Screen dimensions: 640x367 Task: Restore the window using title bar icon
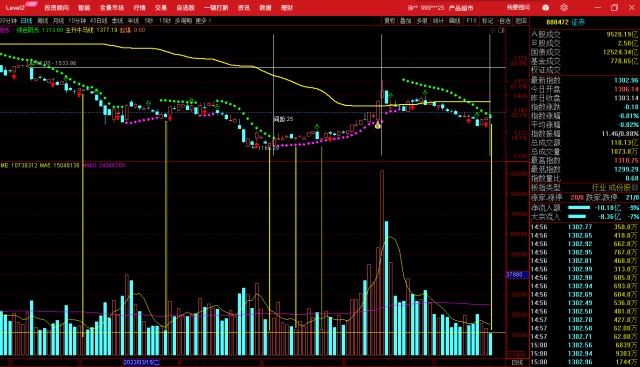pos(614,7)
